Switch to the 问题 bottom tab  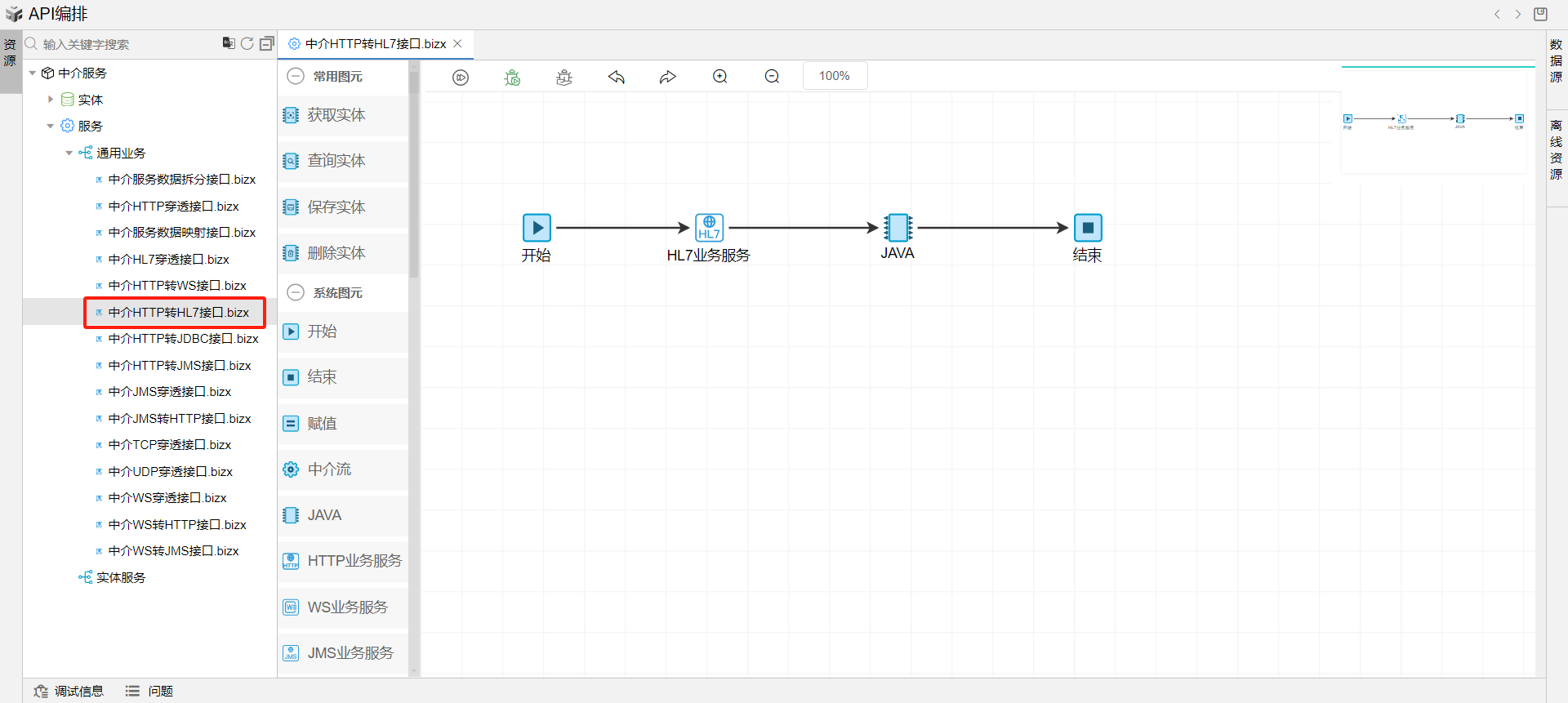(x=149, y=691)
